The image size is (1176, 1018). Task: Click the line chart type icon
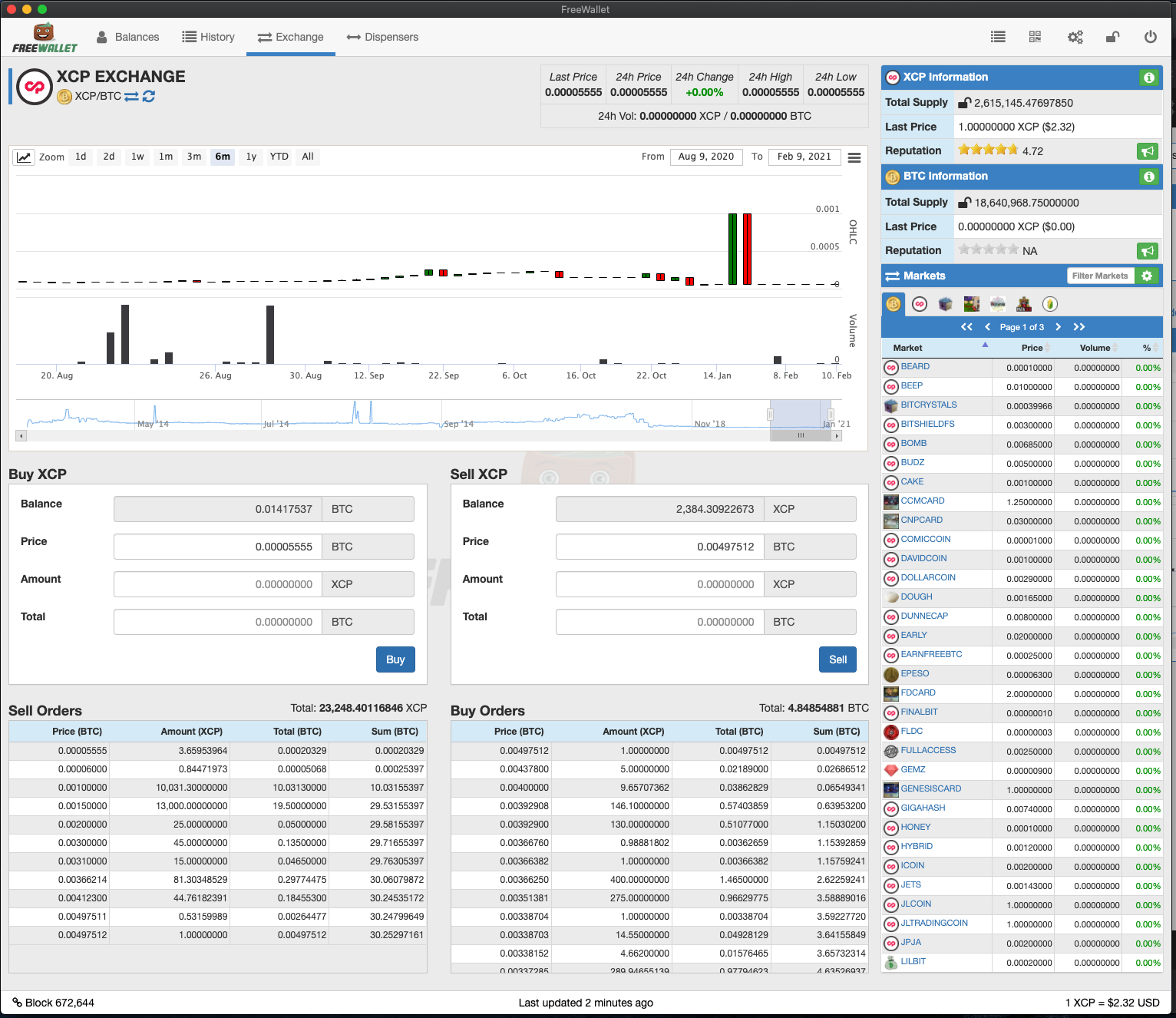24,157
